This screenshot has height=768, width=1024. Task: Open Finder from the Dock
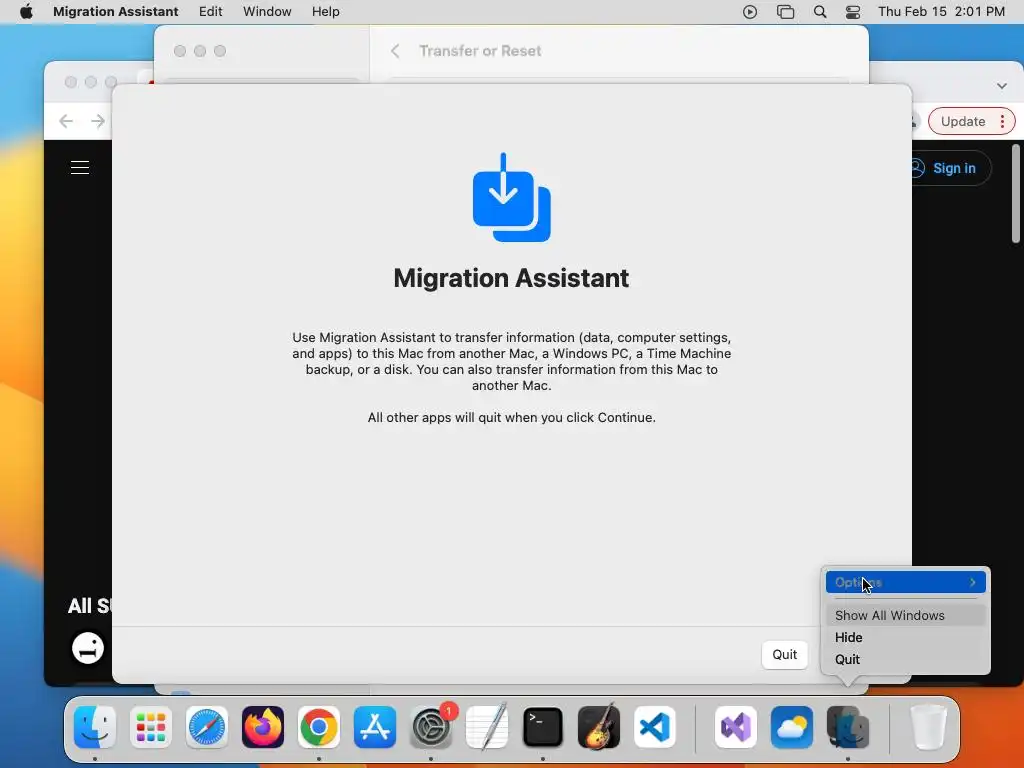click(95, 727)
